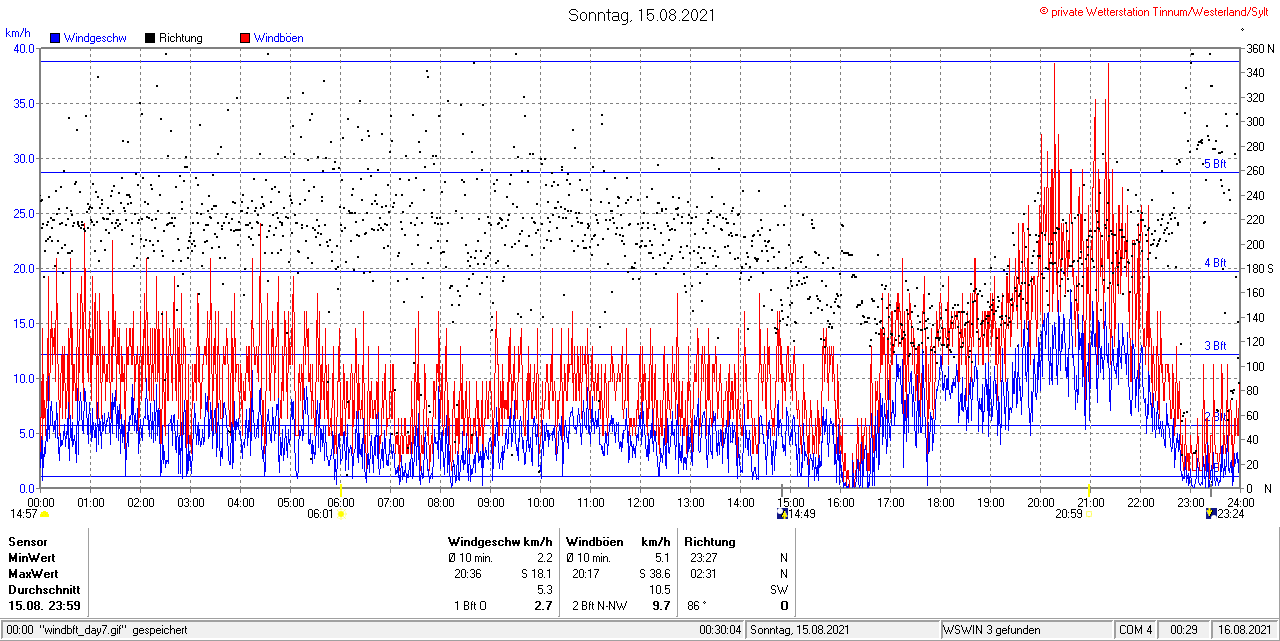Click the average gust value 10.5
The width and height of the screenshot is (1280, 641).
[x=658, y=590]
